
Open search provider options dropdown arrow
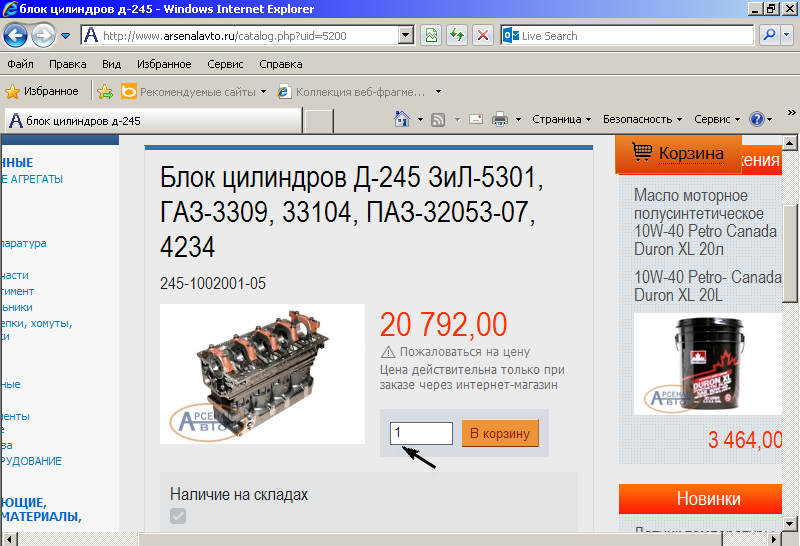(786, 36)
